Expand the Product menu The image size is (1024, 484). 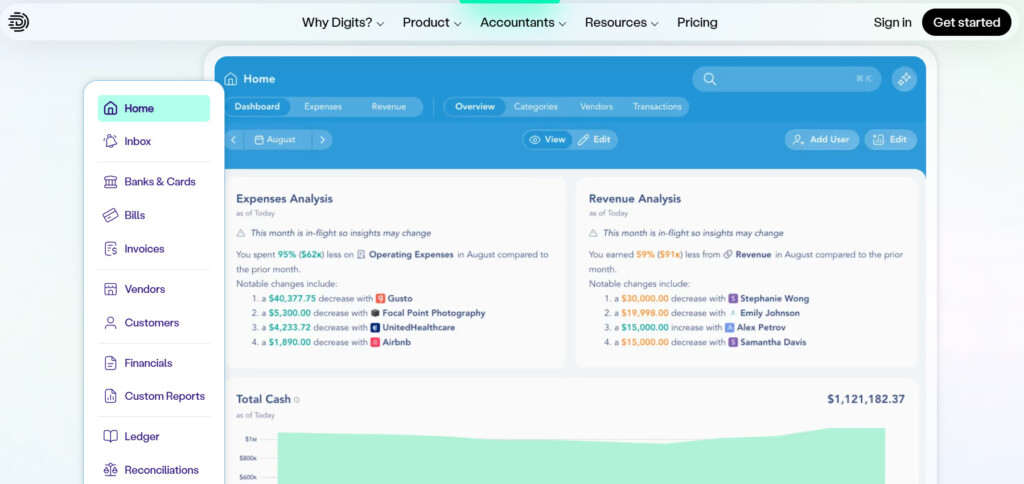(432, 22)
